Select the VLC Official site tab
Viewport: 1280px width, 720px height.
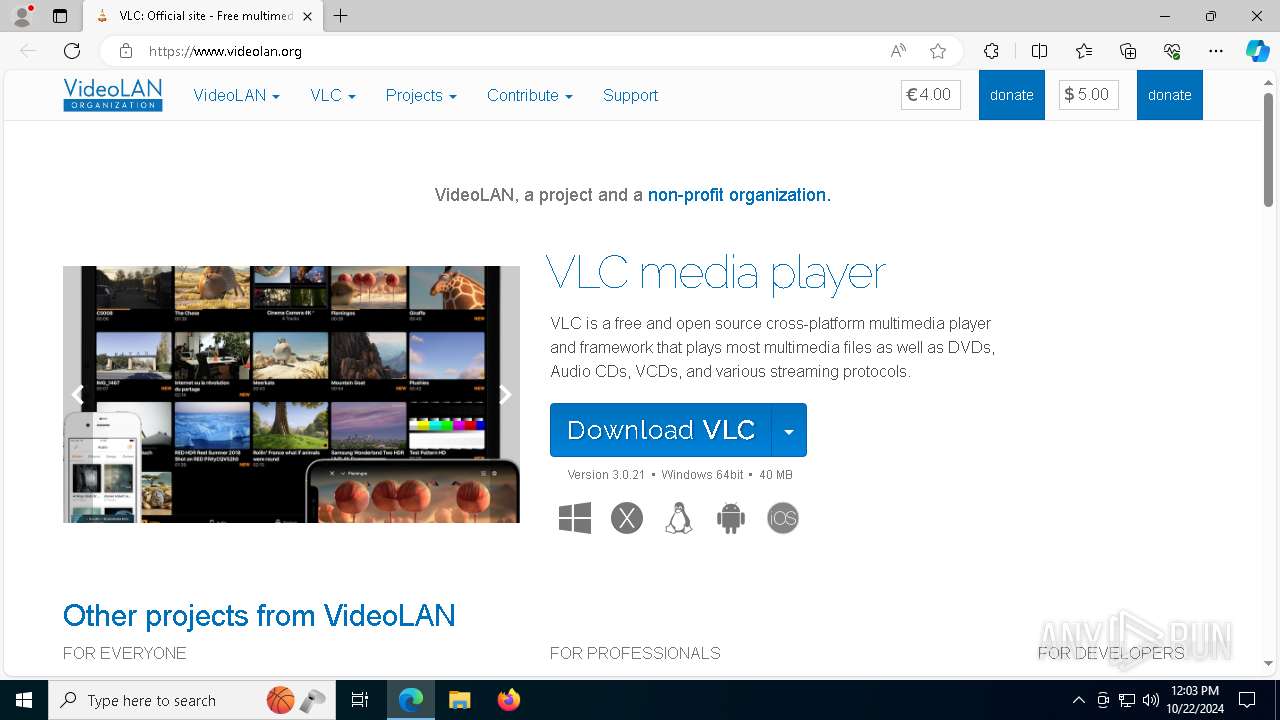point(203,16)
